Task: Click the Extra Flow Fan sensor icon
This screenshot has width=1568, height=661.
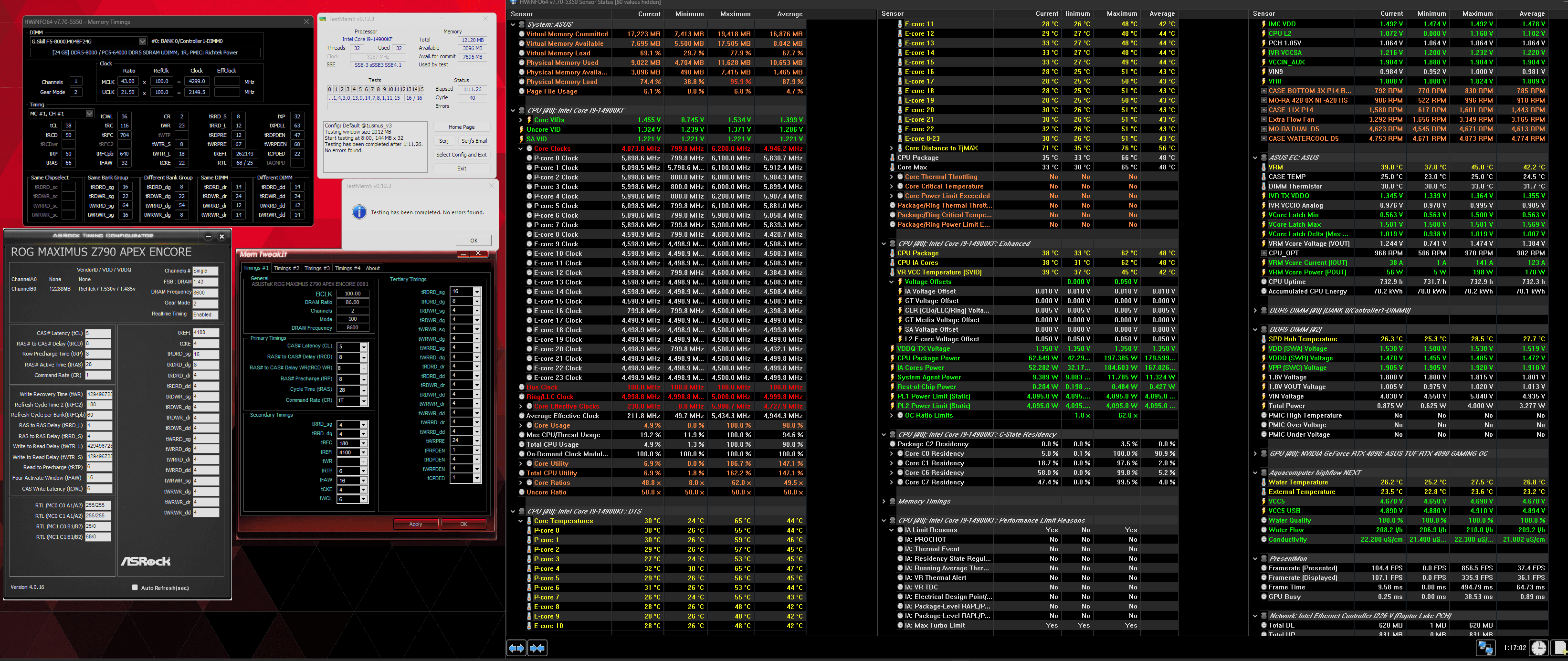Action: tap(1263, 120)
